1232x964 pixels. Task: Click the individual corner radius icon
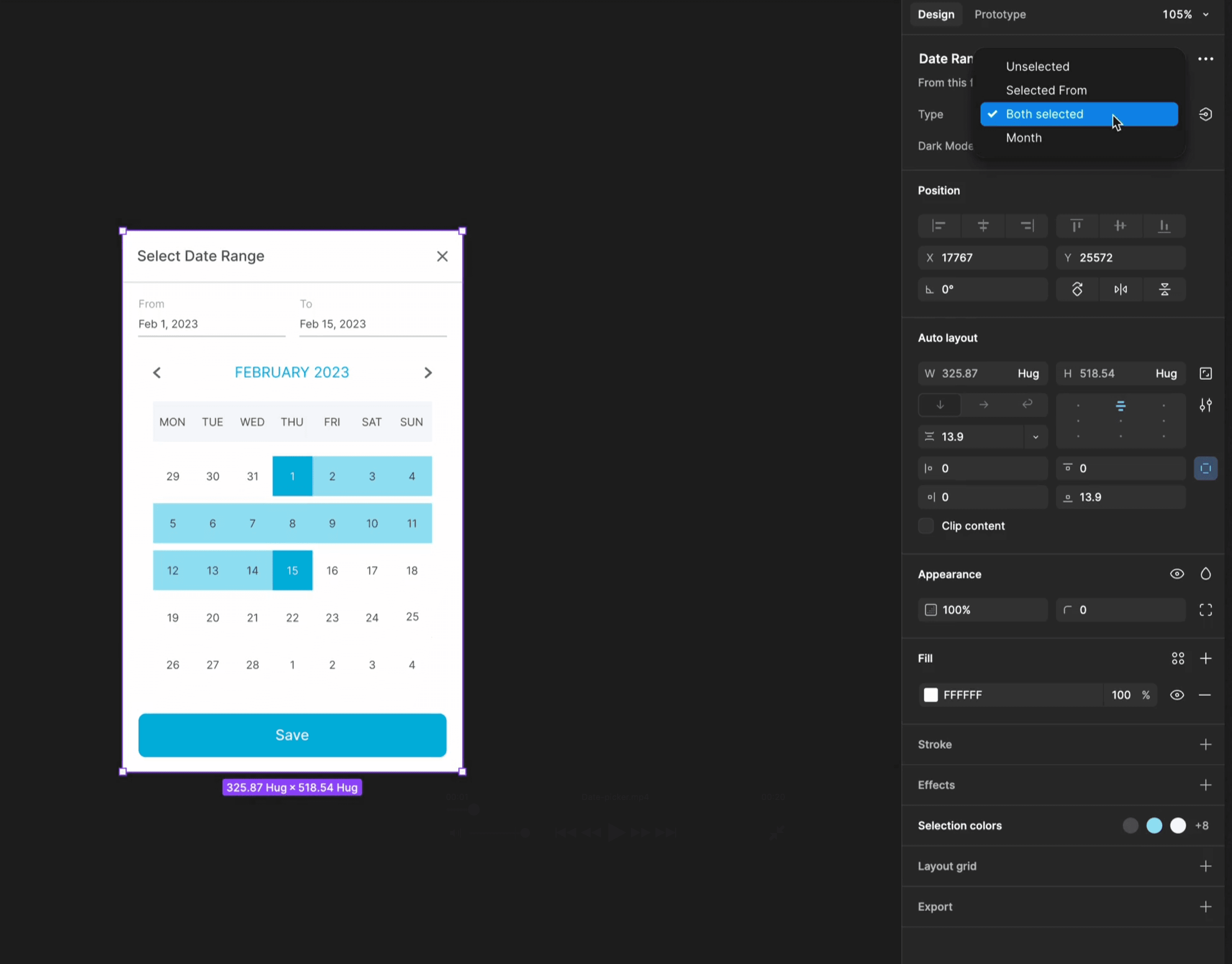point(1206,610)
